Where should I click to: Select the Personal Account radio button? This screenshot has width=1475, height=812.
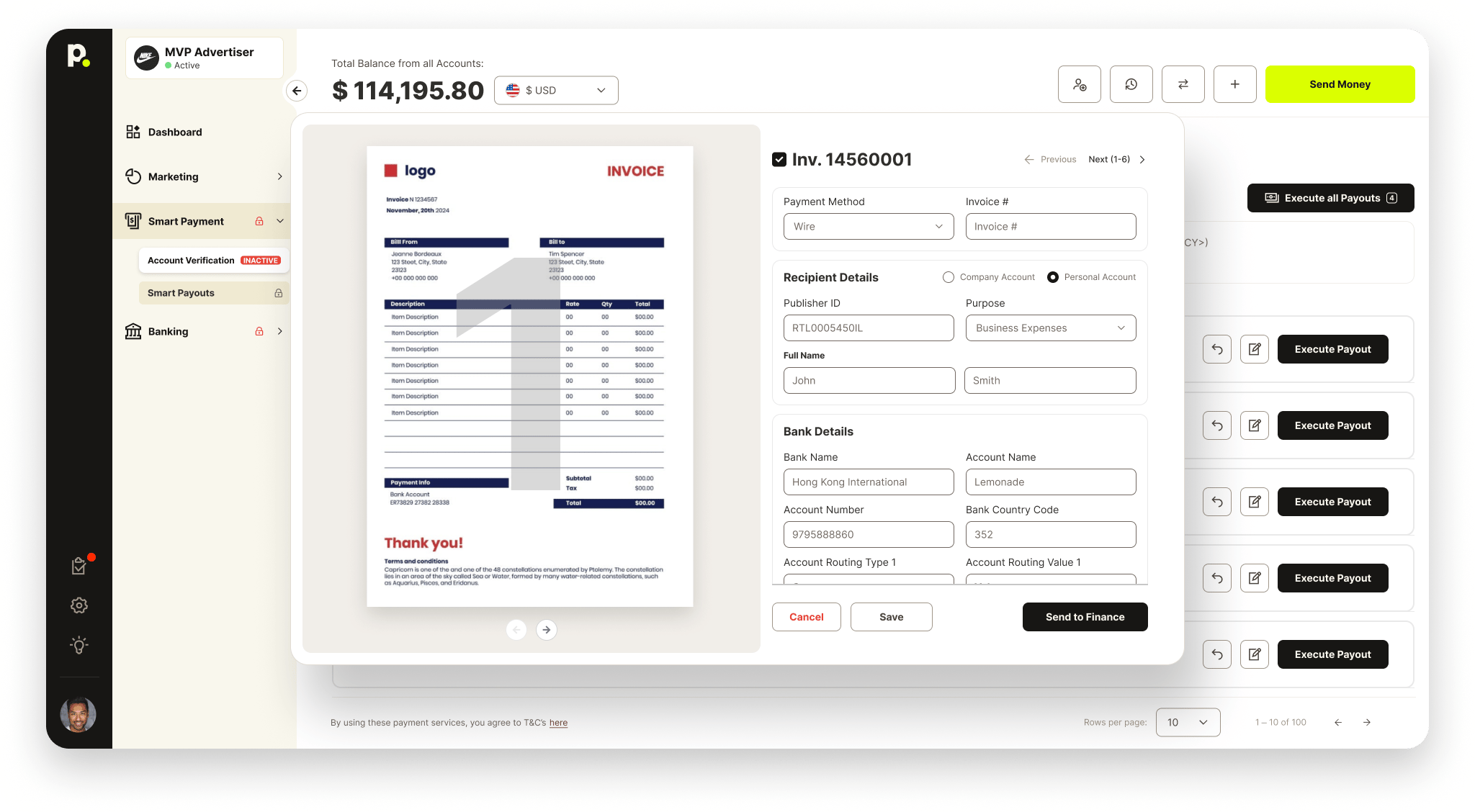(1053, 277)
